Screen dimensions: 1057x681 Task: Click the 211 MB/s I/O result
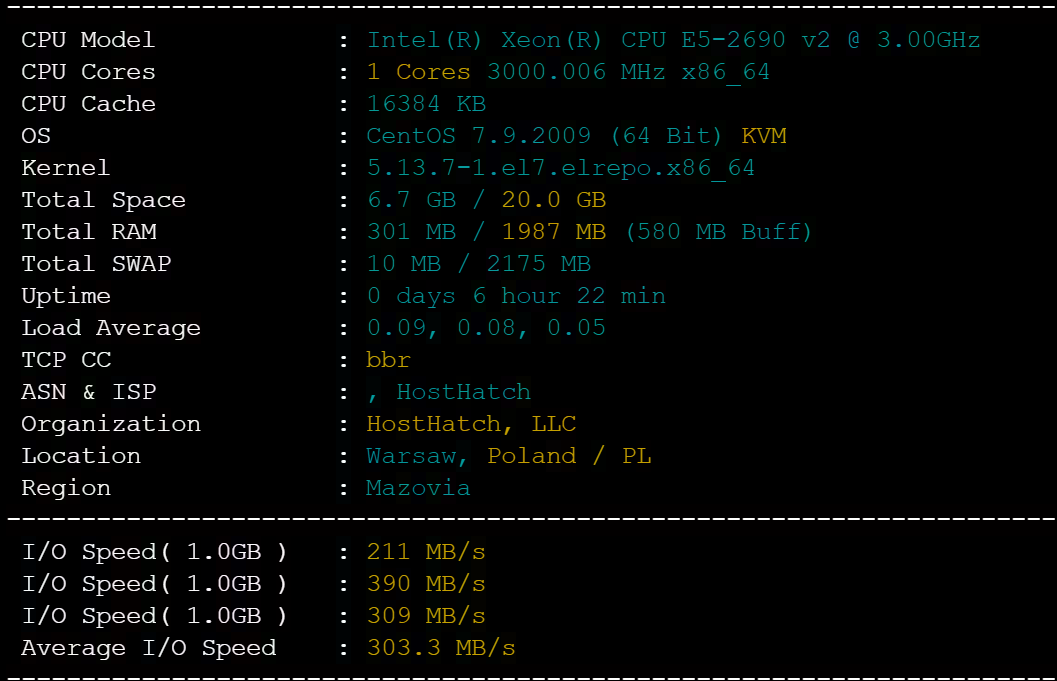point(426,552)
